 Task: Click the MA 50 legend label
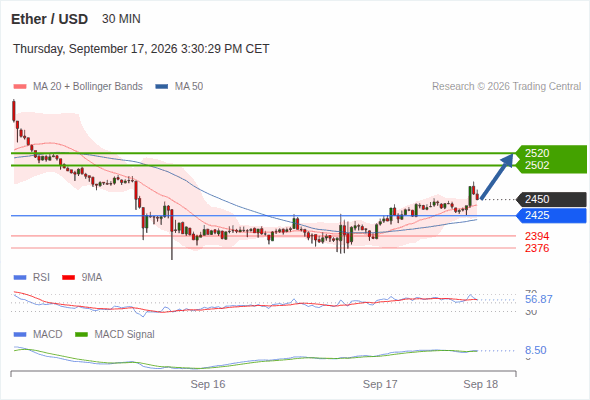(x=189, y=87)
